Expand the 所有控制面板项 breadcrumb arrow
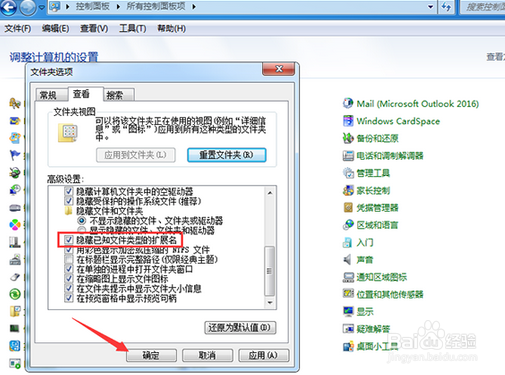The height and width of the screenshot is (375, 505). 194,7
